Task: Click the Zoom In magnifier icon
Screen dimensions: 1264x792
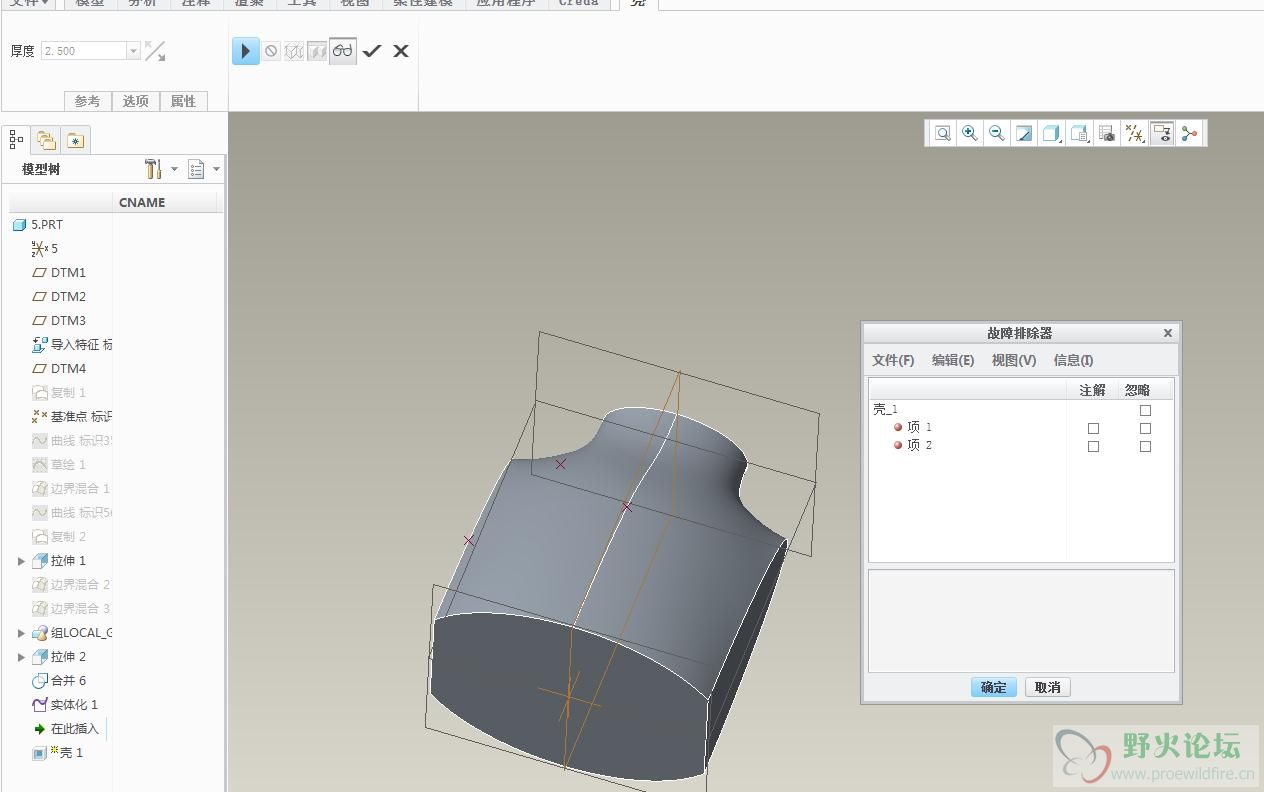Action: pos(969,133)
